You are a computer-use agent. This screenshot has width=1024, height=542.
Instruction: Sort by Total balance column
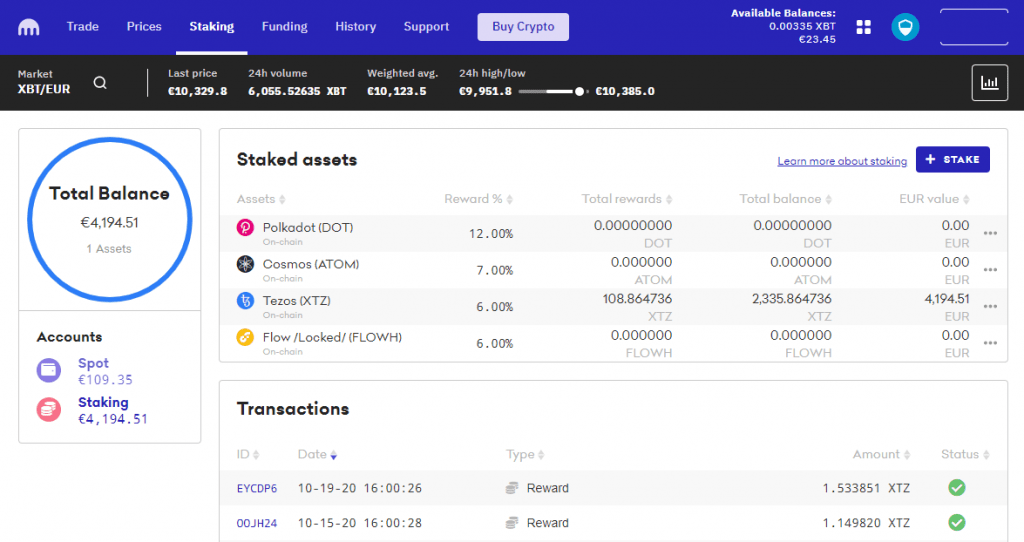click(786, 199)
